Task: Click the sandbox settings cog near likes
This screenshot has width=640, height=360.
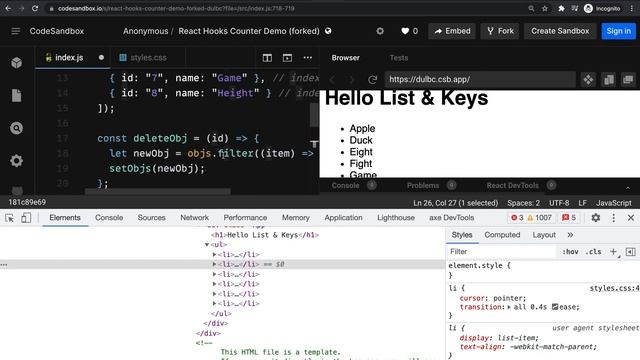Action: [x=380, y=31]
